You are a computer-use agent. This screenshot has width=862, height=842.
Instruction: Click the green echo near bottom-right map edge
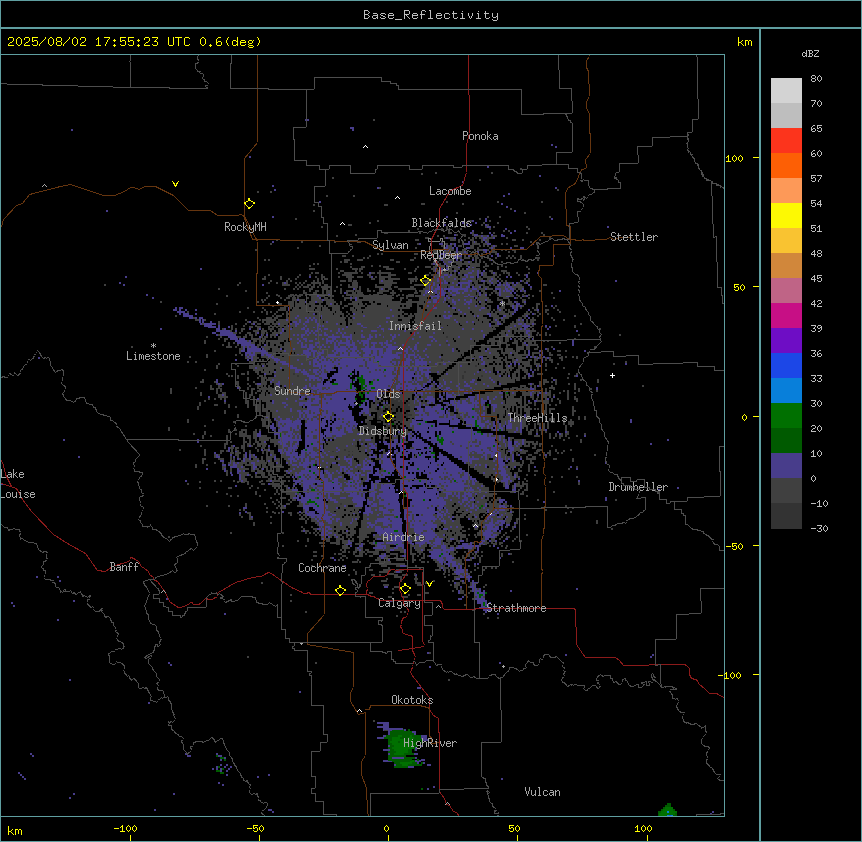point(667,810)
